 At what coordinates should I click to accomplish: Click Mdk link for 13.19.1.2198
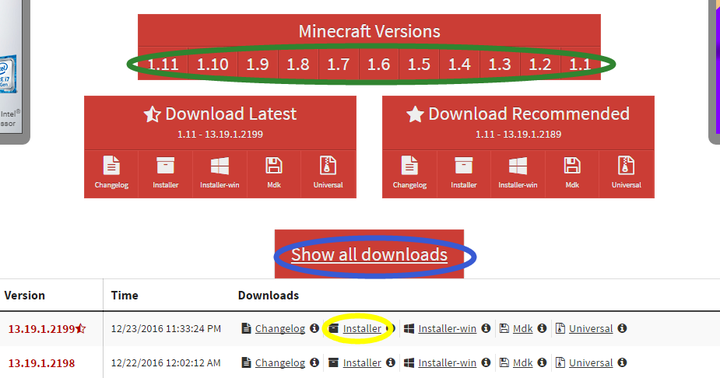point(523,363)
